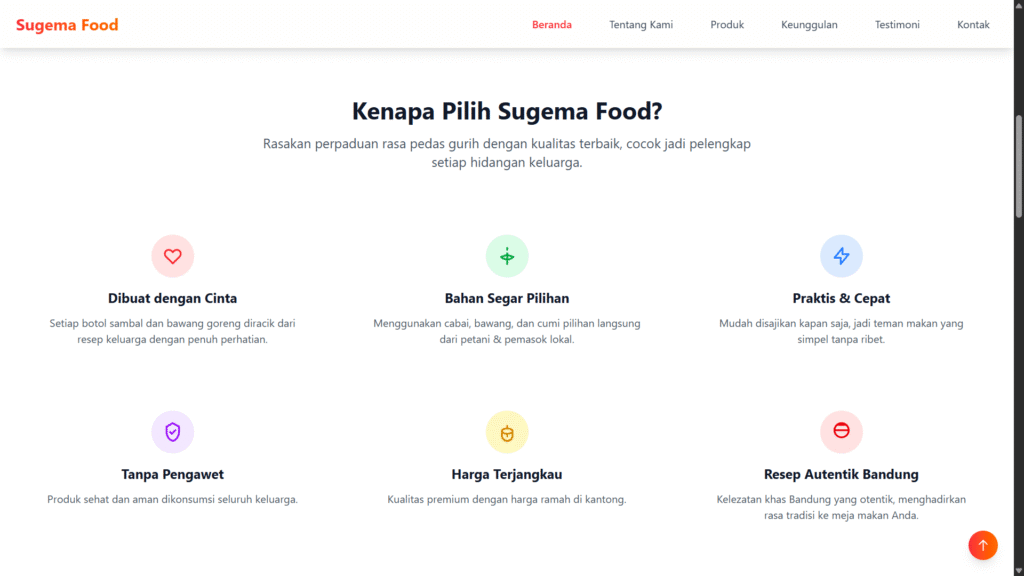Click the Dibuat dengan Cinta heading
The width and height of the screenshot is (1024, 576).
(172, 298)
